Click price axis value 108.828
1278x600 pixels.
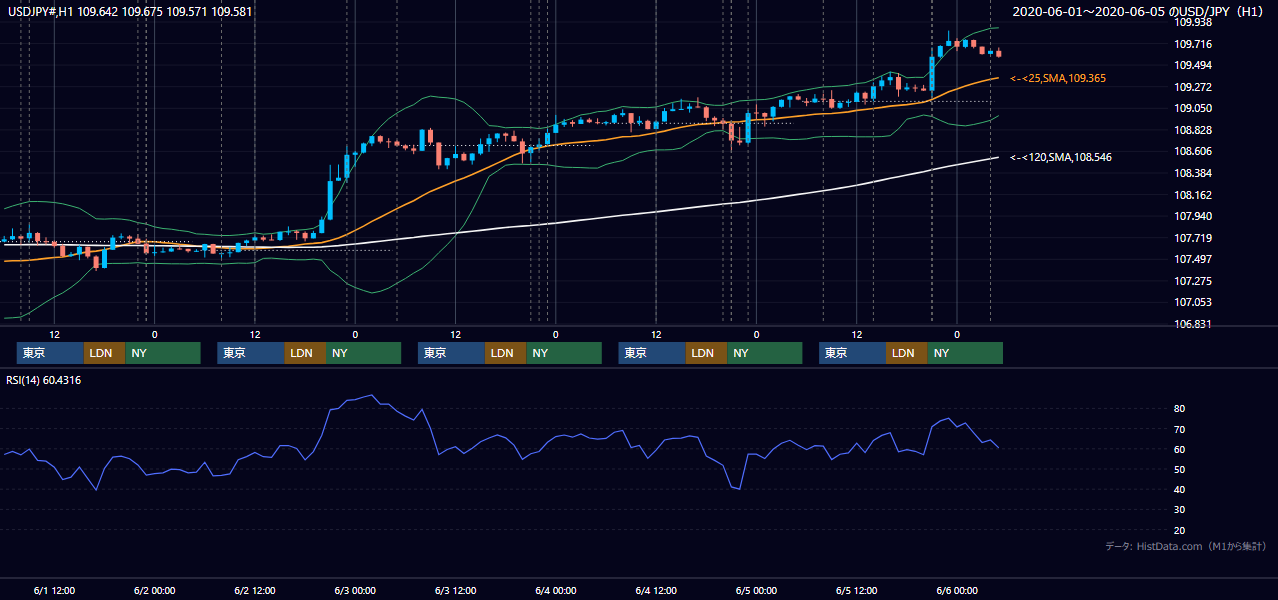tap(1193, 131)
